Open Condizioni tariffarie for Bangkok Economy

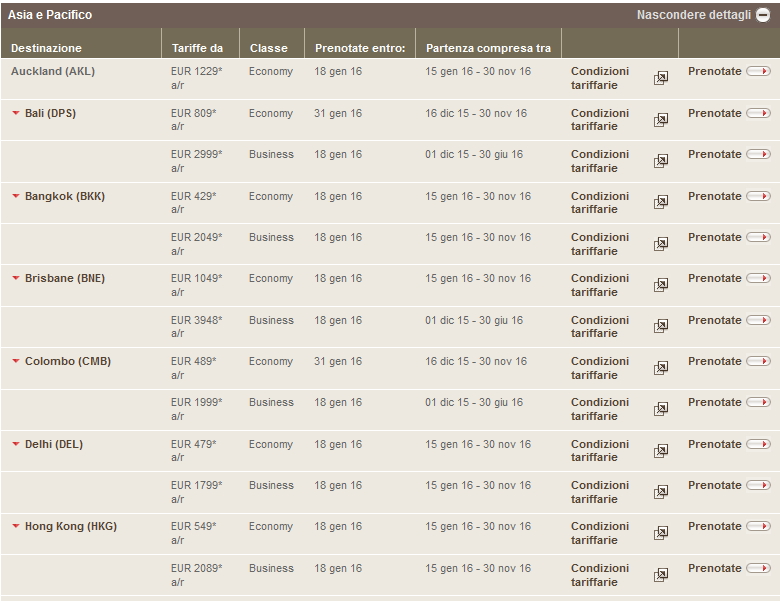coord(600,203)
